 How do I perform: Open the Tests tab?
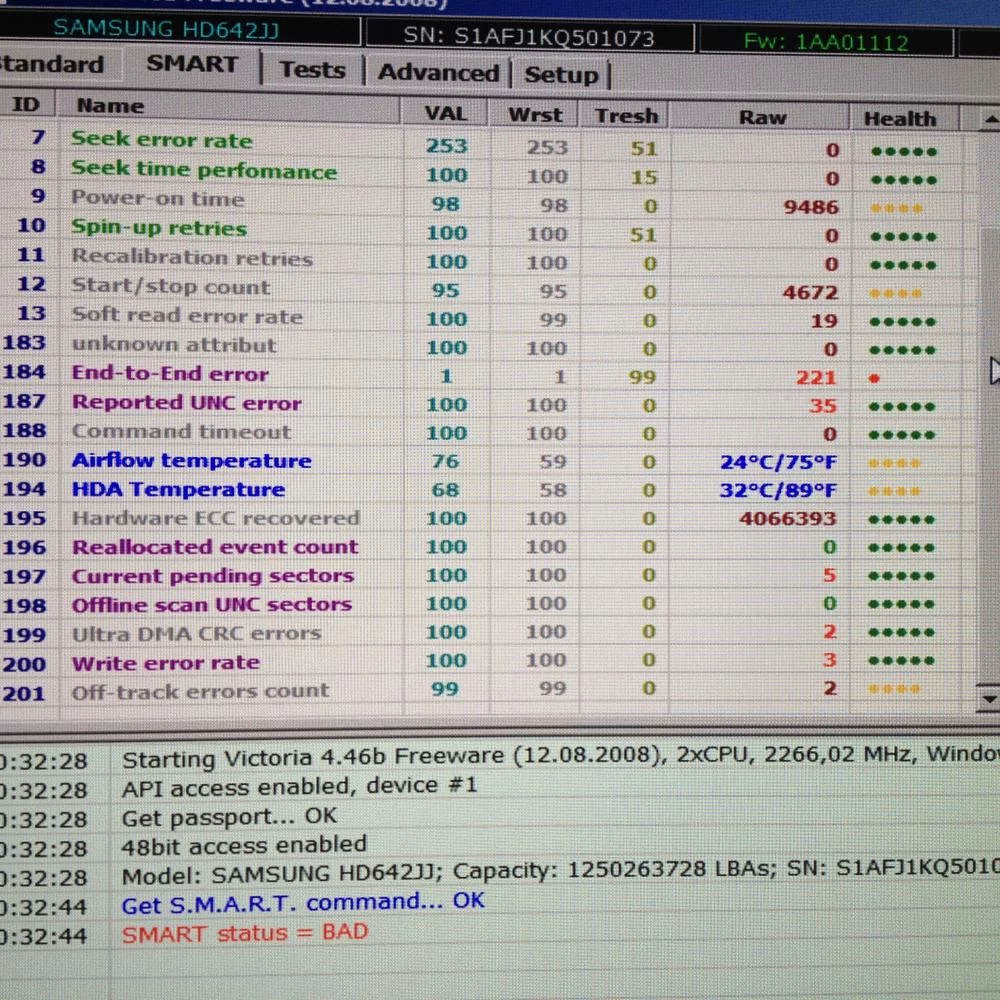312,70
